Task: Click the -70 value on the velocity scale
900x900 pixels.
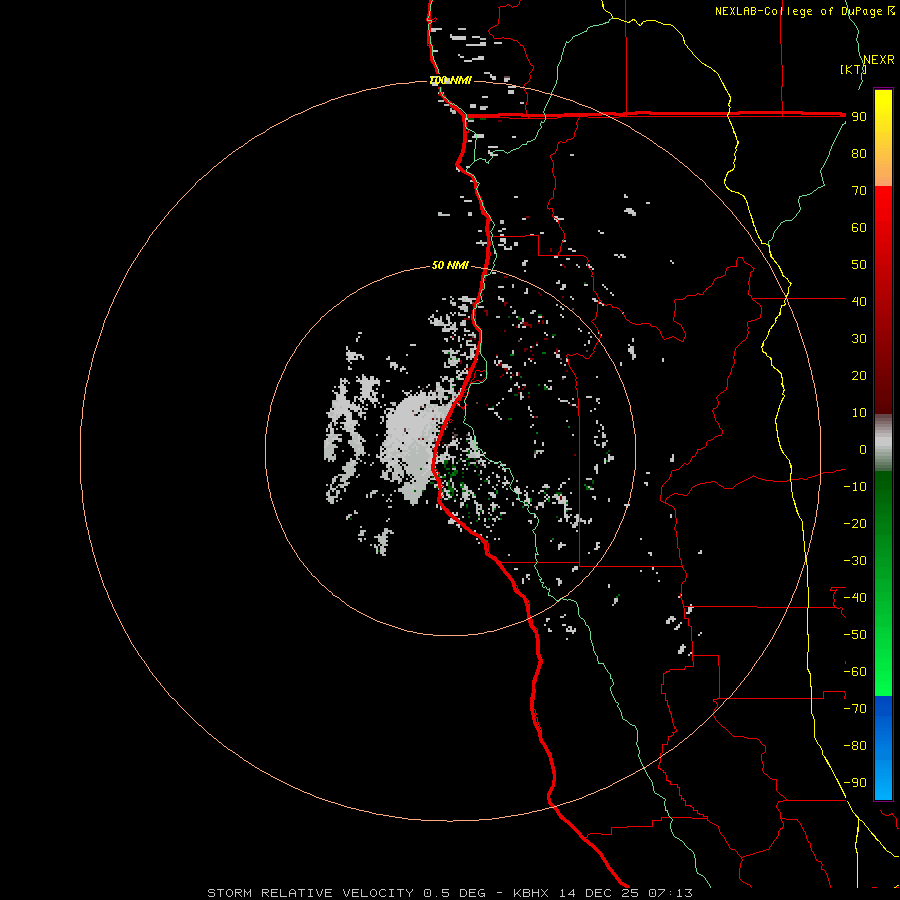Action: [x=855, y=709]
